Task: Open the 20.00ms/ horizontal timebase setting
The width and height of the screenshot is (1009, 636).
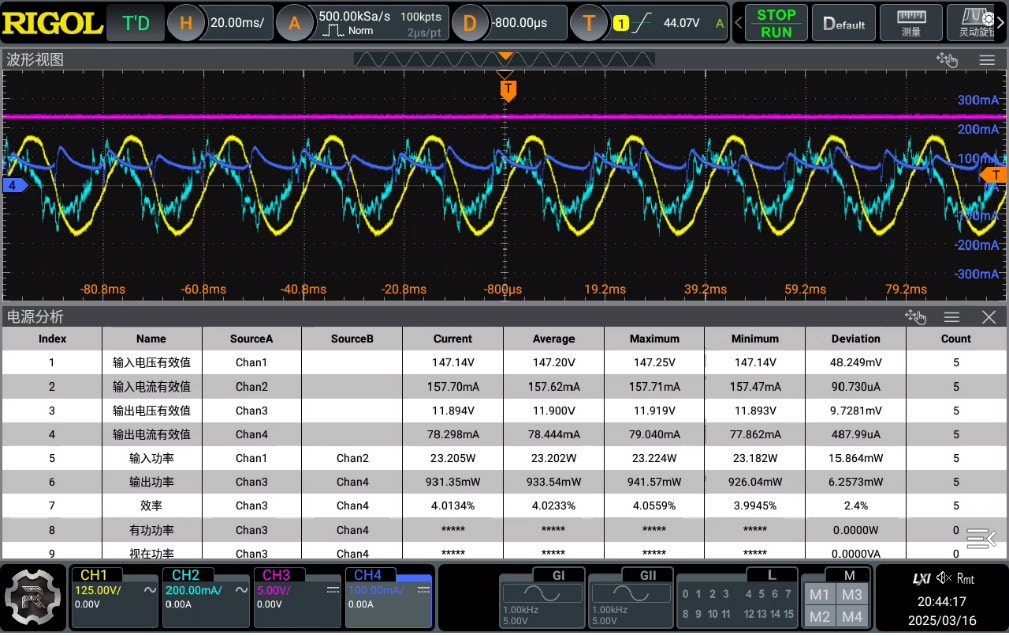Action: (x=237, y=23)
